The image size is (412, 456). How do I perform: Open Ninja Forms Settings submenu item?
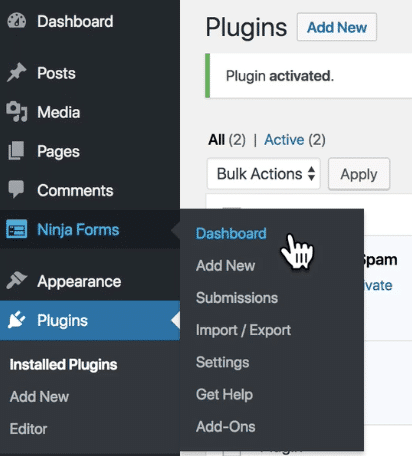(222, 362)
